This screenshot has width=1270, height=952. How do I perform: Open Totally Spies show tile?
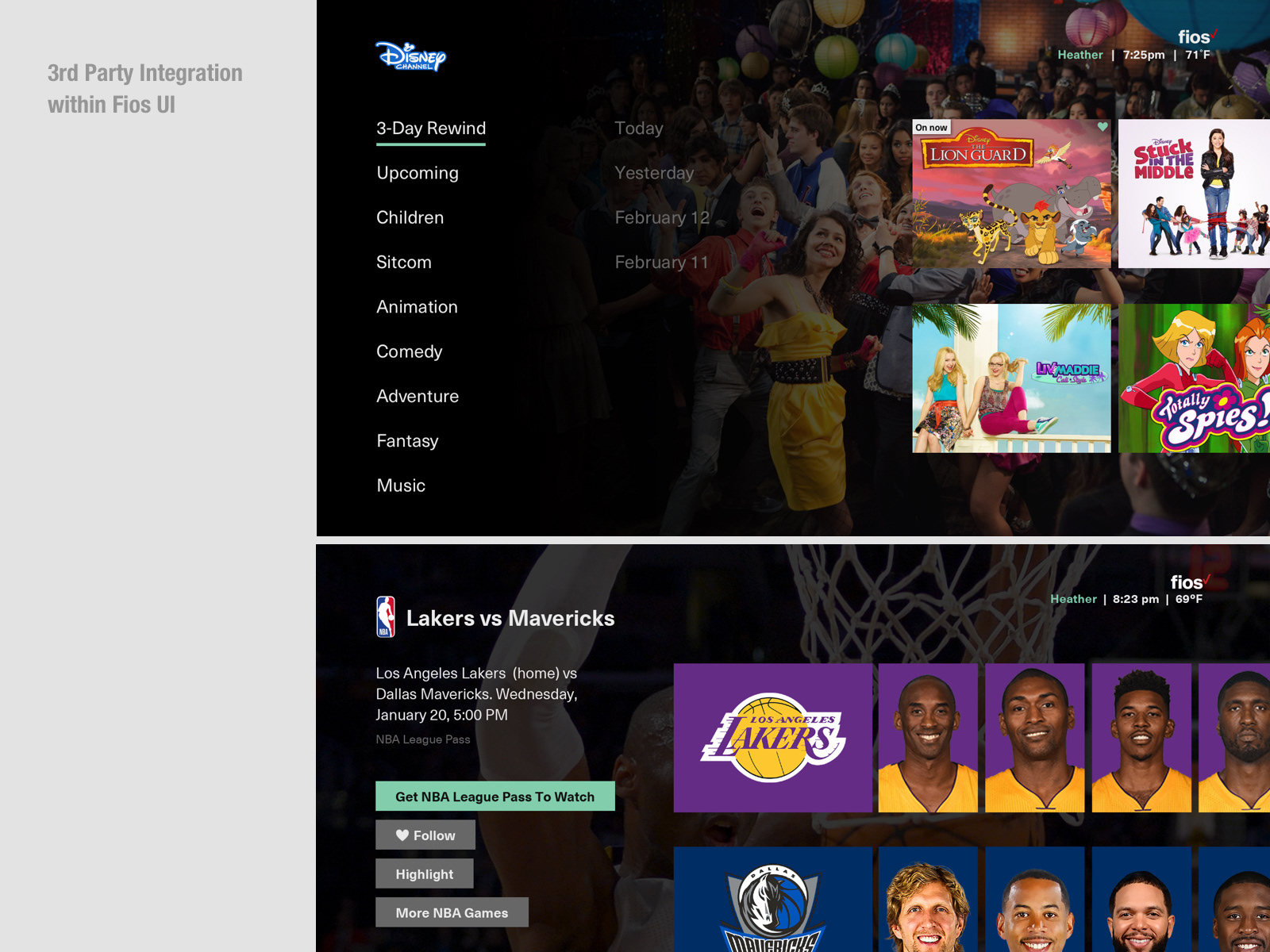(1194, 378)
